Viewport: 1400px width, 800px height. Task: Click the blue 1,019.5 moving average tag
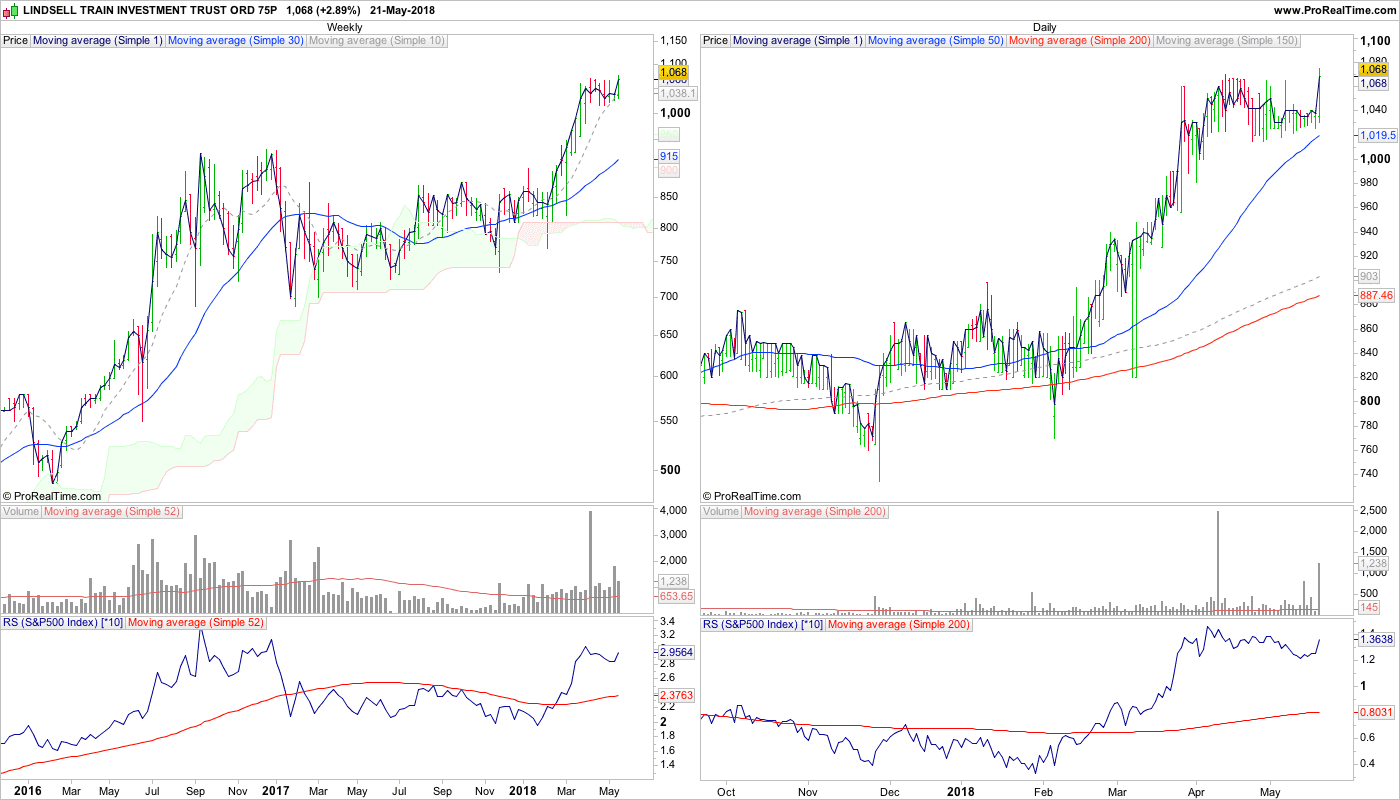coord(1377,135)
